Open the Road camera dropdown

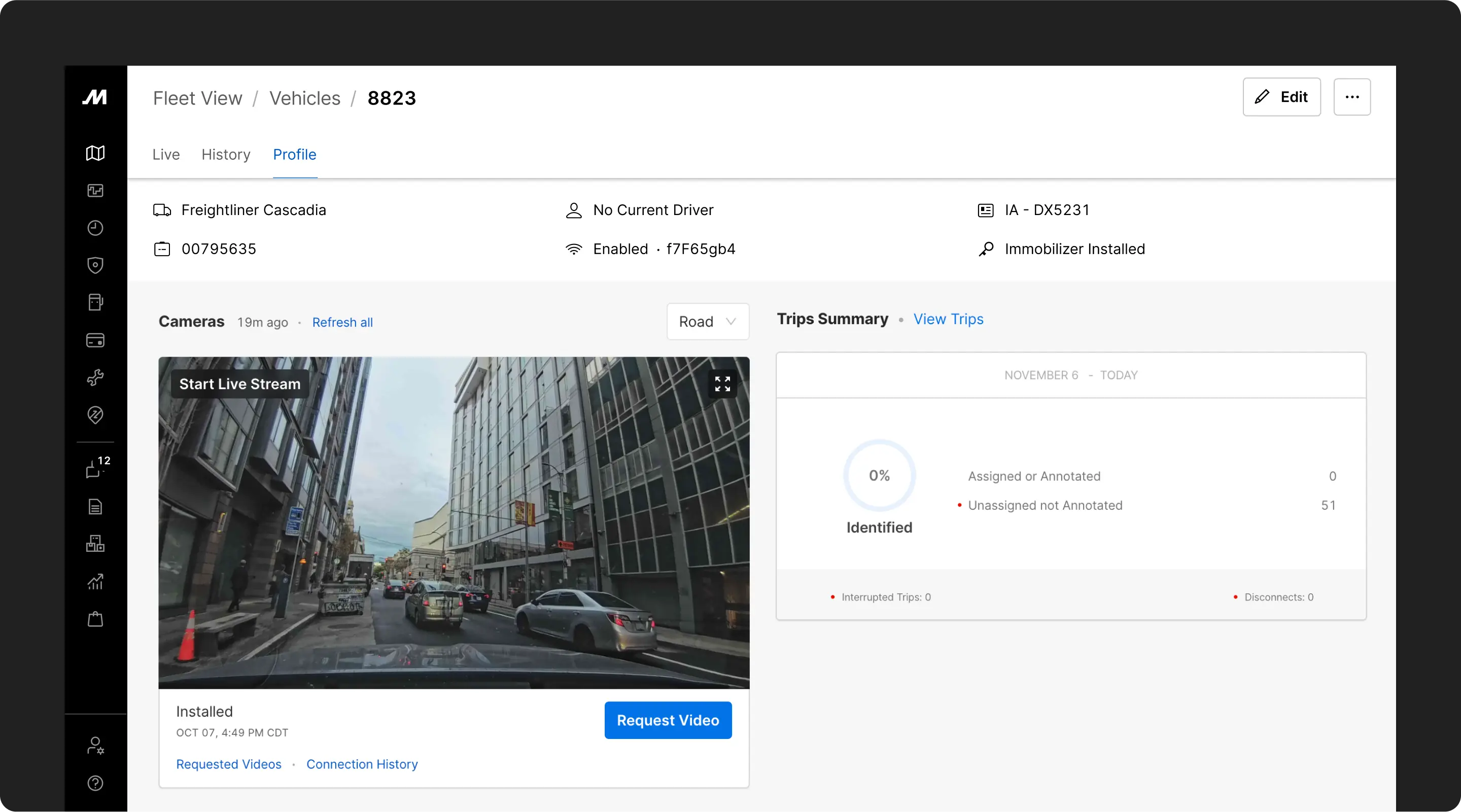pyautogui.click(x=707, y=322)
